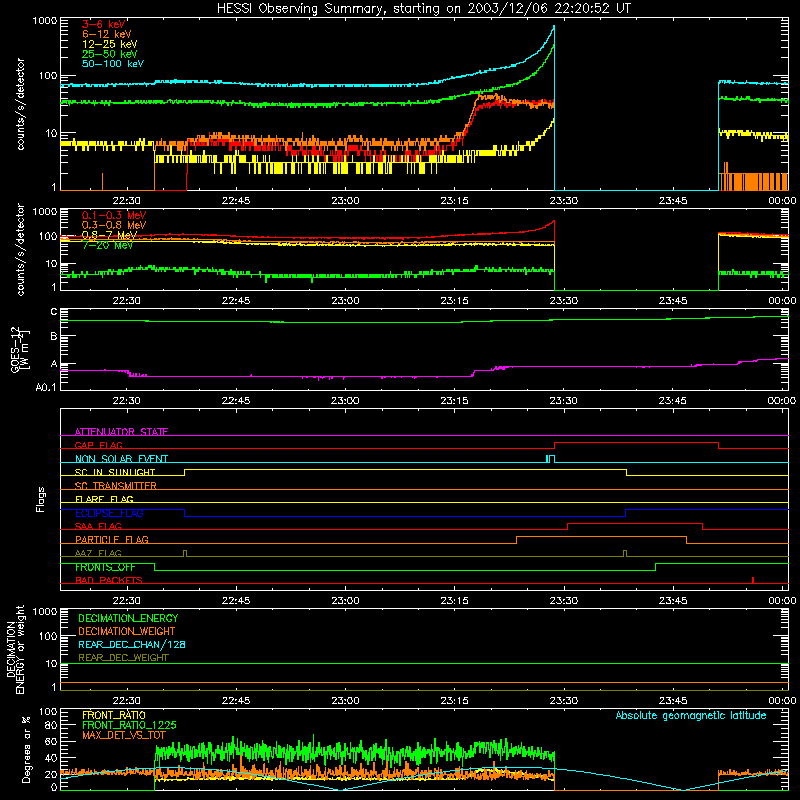Select the 7-20 MeV legend label
Viewport: 800px width, 800px height.
[x=107, y=245]
